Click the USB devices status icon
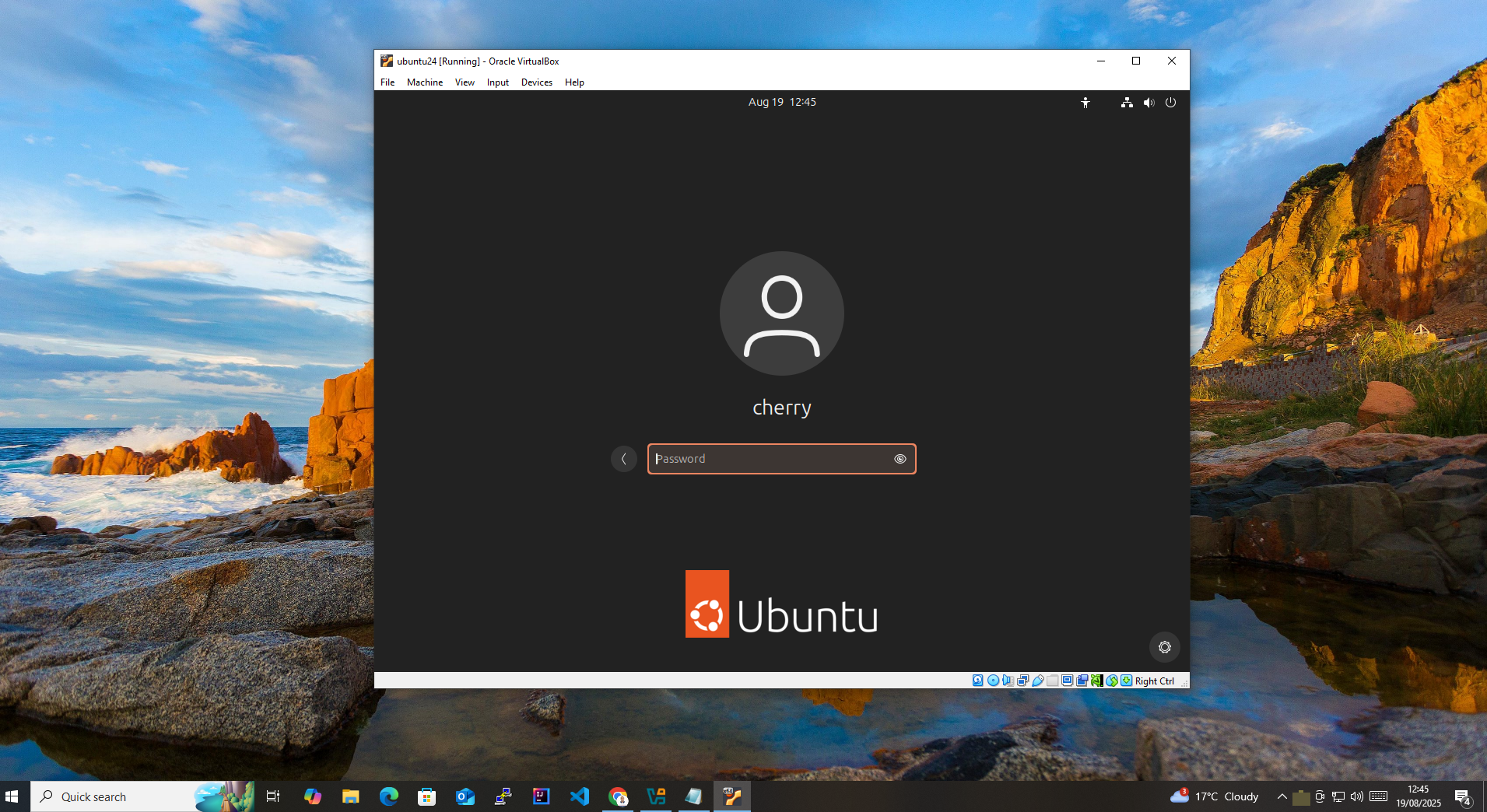 [x=1038, y=681]
